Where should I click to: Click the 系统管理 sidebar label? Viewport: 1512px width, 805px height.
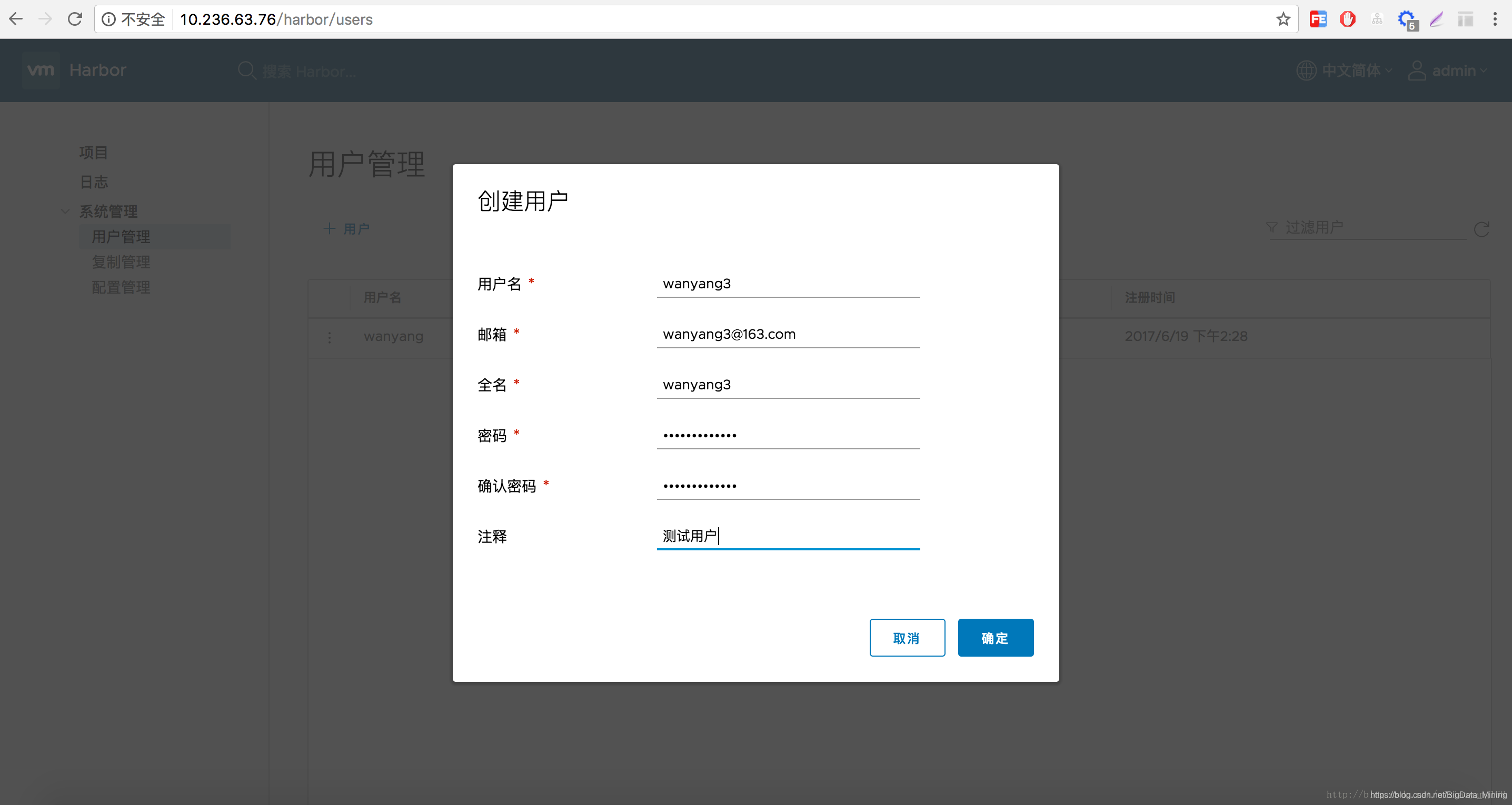point(108,211)
